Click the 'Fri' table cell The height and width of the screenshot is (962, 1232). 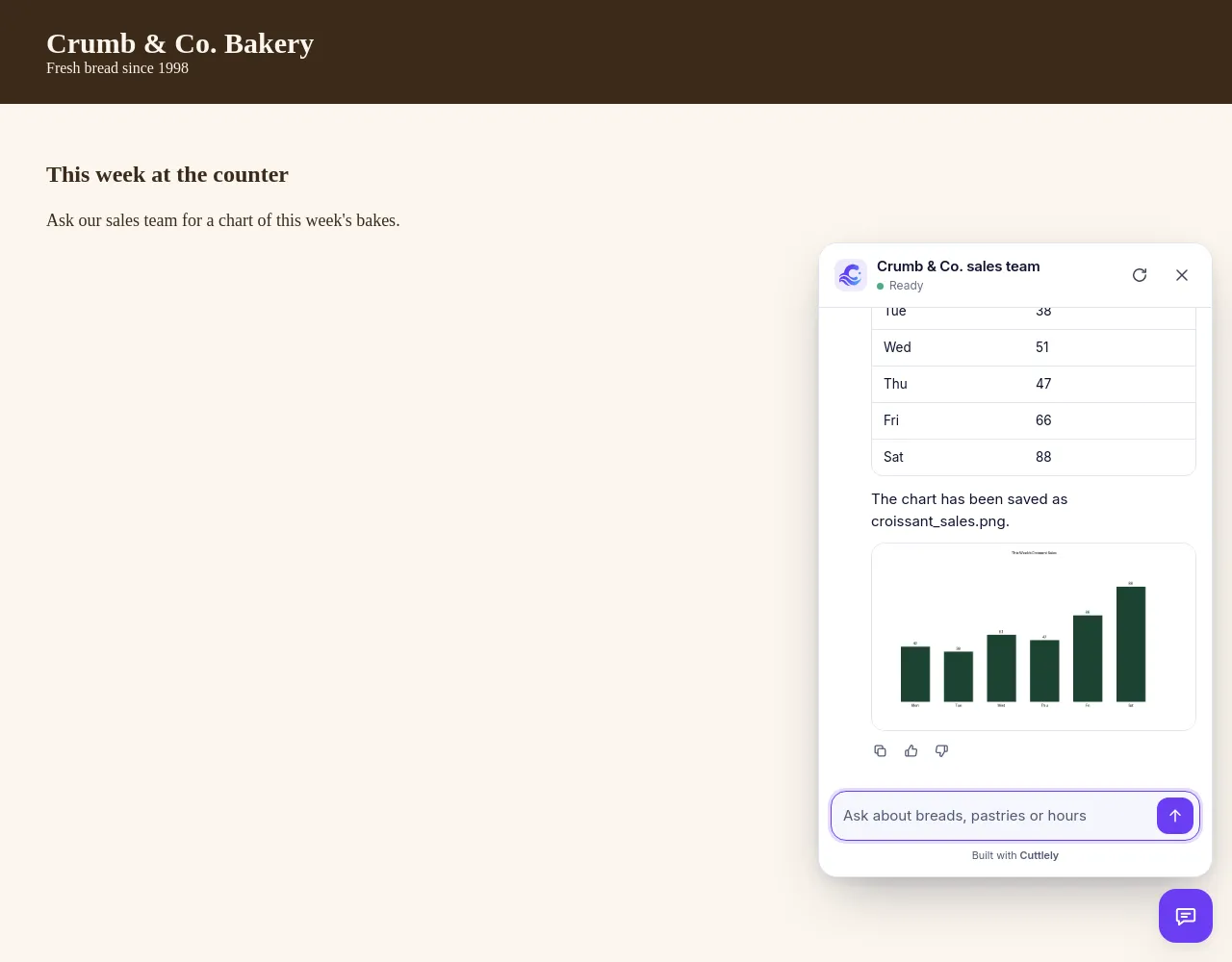948,420
